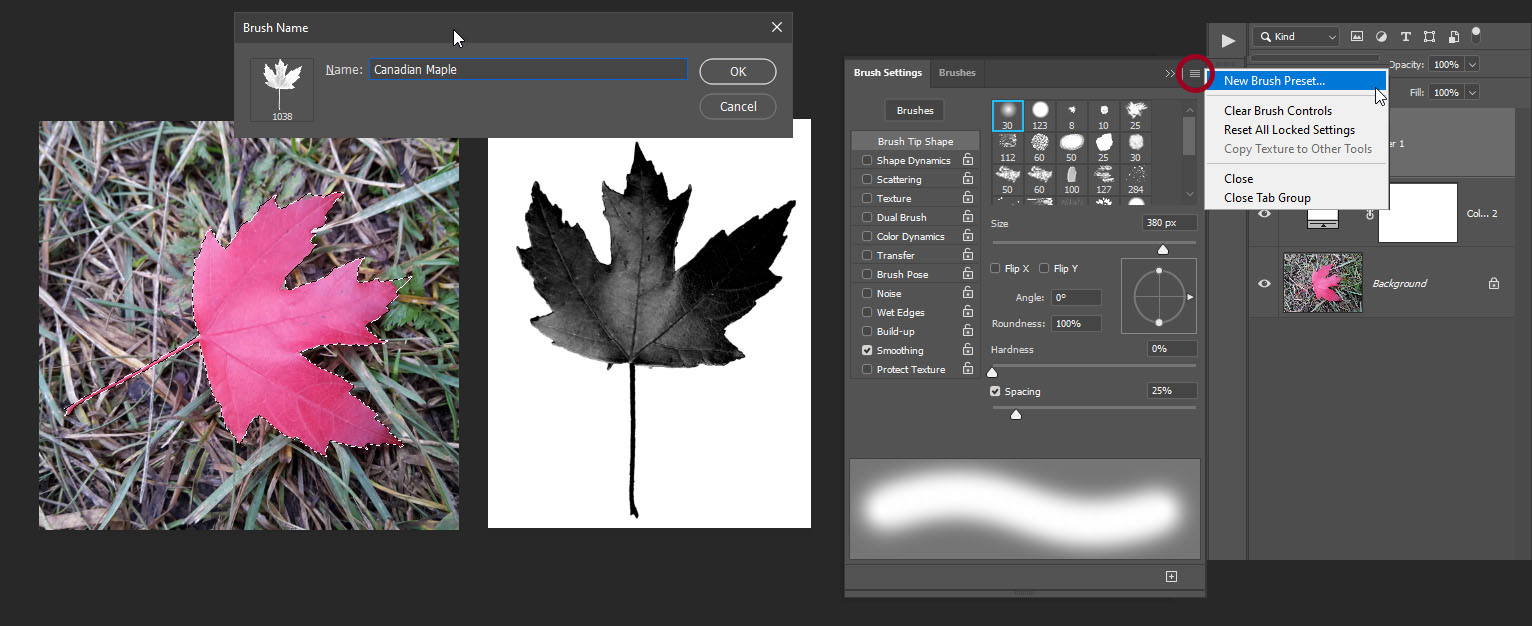Viewport: 1532px width, 626px height.
Task: Switch to the Brushes tab
Action: click(x=957, y=73)
